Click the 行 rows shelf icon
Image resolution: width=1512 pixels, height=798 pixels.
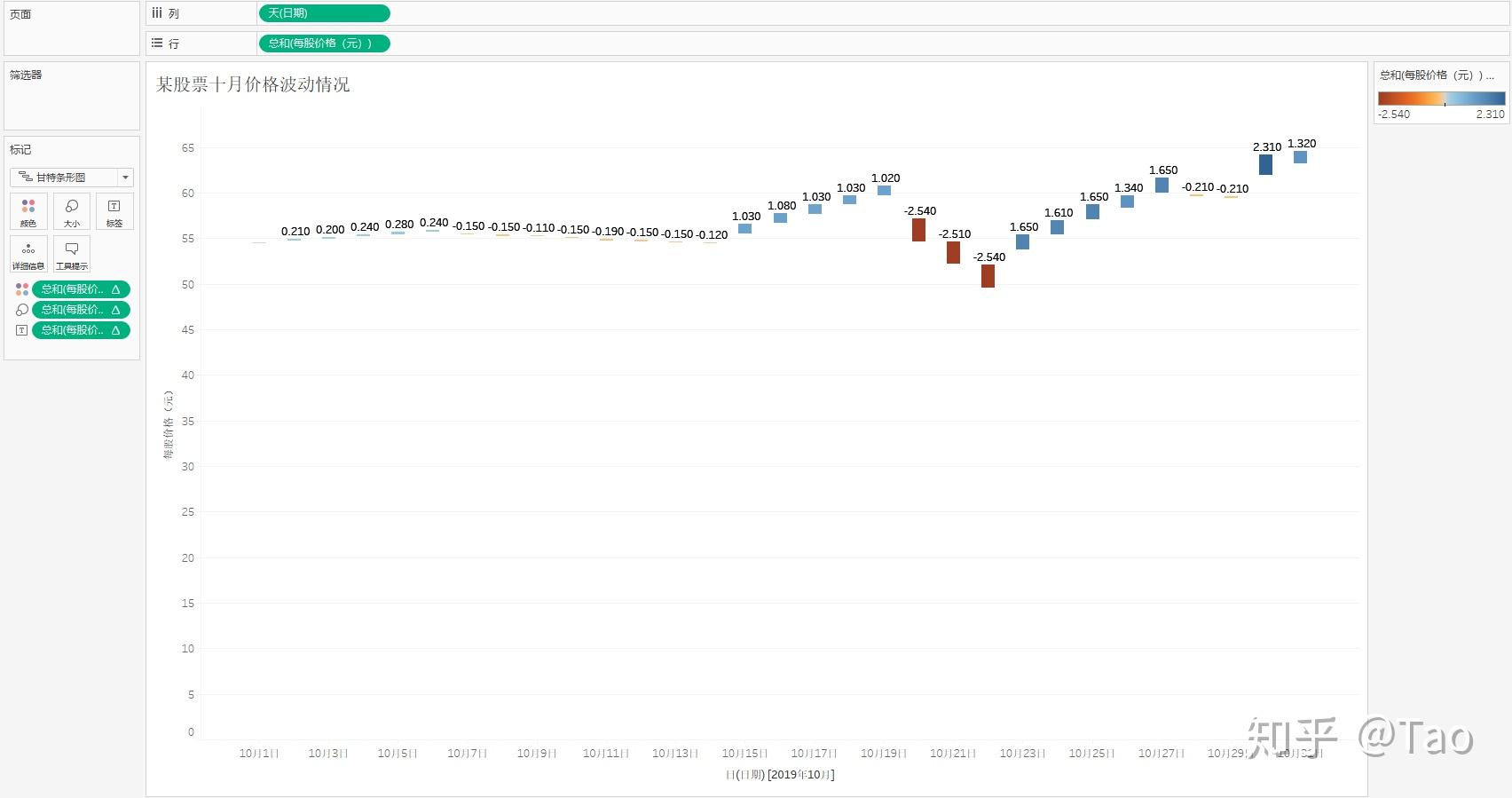coord(157,43)
